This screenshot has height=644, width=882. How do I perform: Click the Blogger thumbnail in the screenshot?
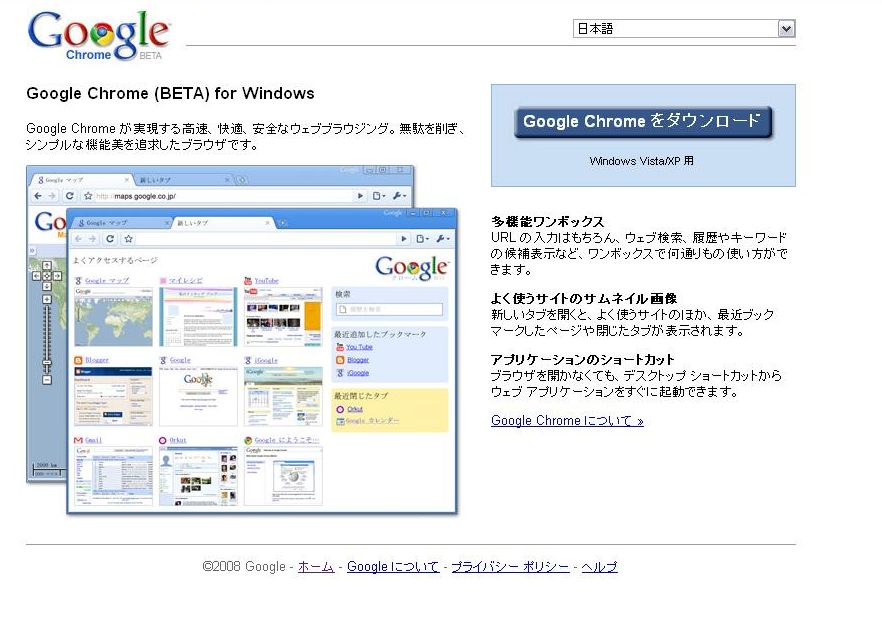pyautogui.click(x=113, y=397)
